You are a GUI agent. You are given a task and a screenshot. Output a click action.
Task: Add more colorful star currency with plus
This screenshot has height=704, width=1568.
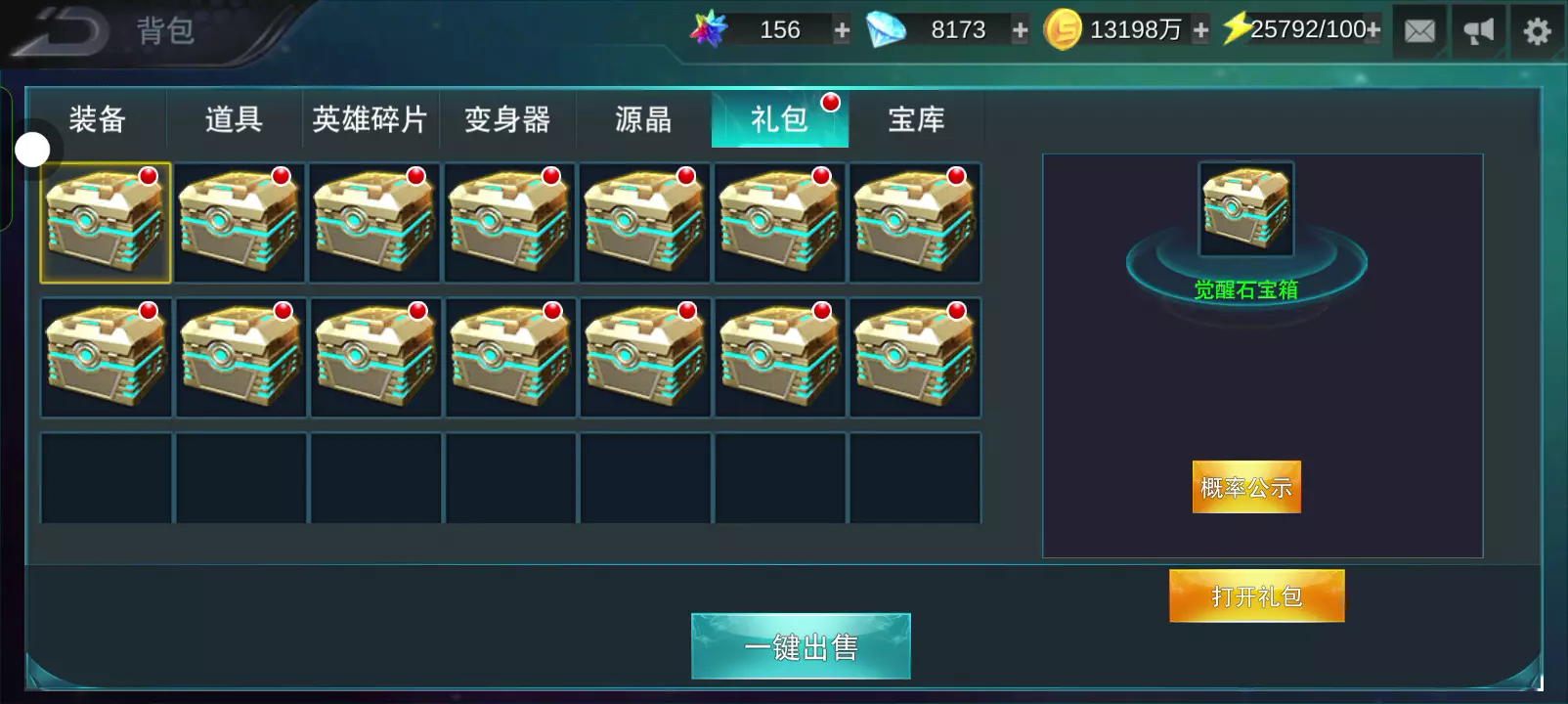tap(842, 30)
